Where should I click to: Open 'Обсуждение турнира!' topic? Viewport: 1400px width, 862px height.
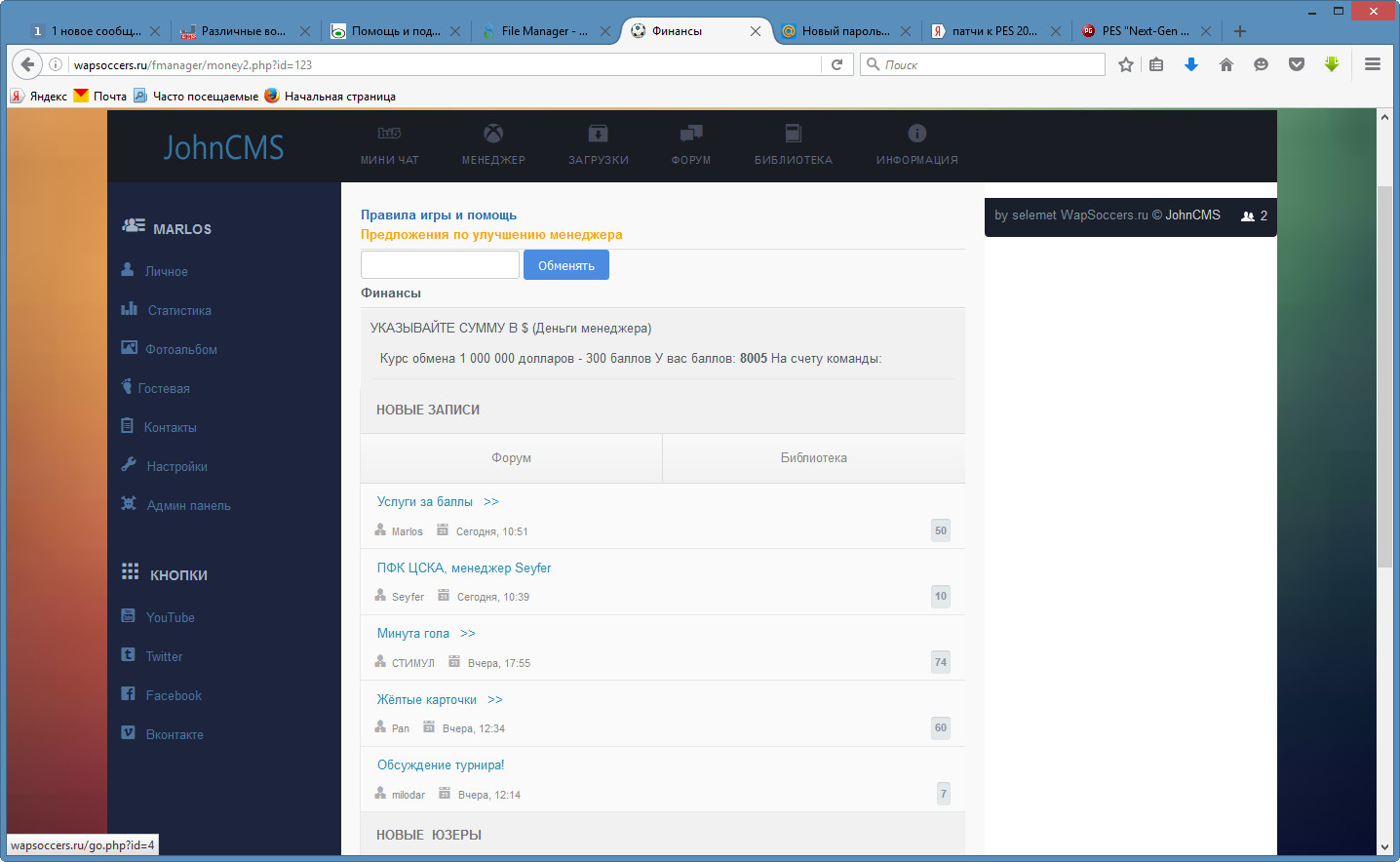(x=441, y=764)
